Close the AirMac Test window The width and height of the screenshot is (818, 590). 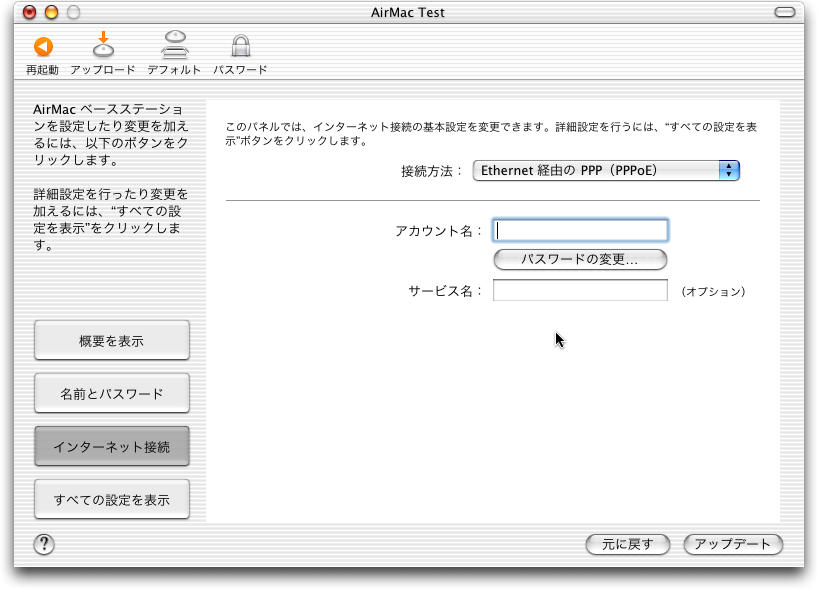[x=30, y=13]
